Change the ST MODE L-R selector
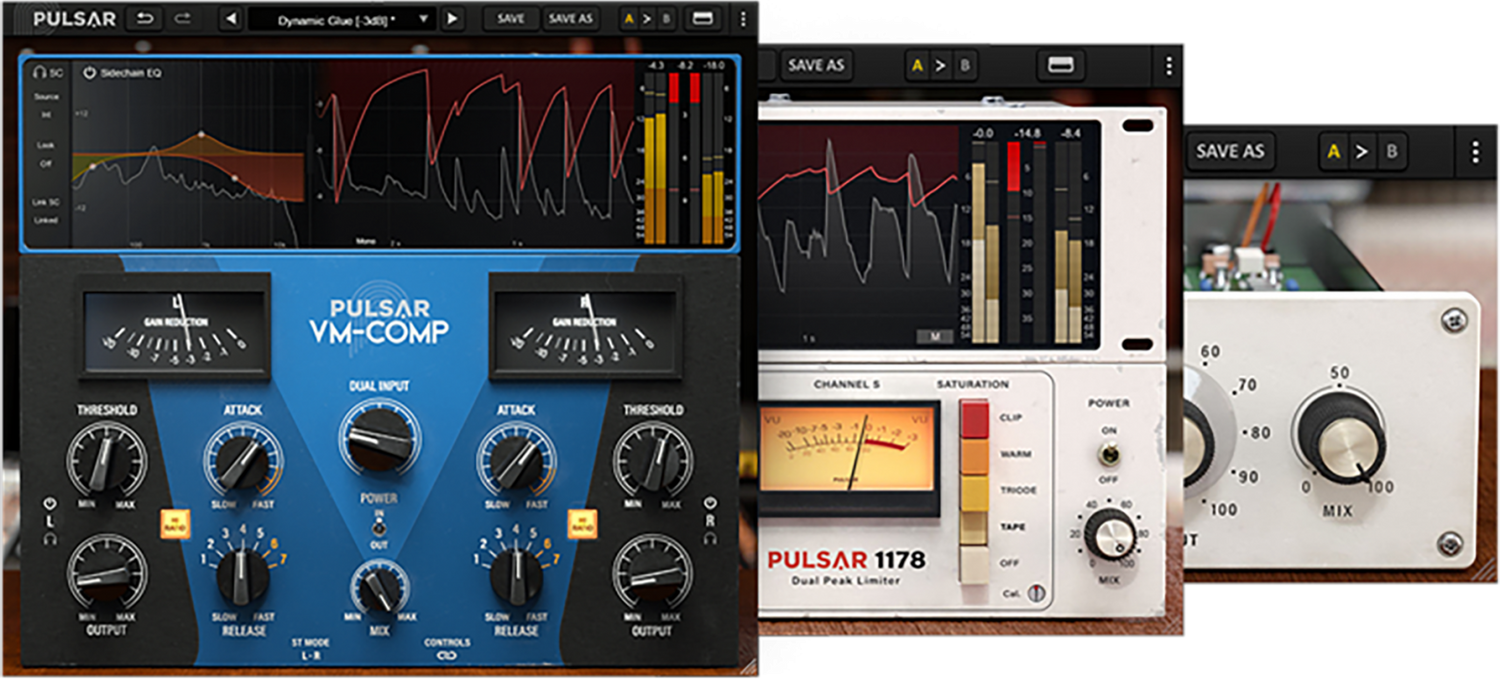The height and width of the screenshot is (679, 1500). pos(310,657)
